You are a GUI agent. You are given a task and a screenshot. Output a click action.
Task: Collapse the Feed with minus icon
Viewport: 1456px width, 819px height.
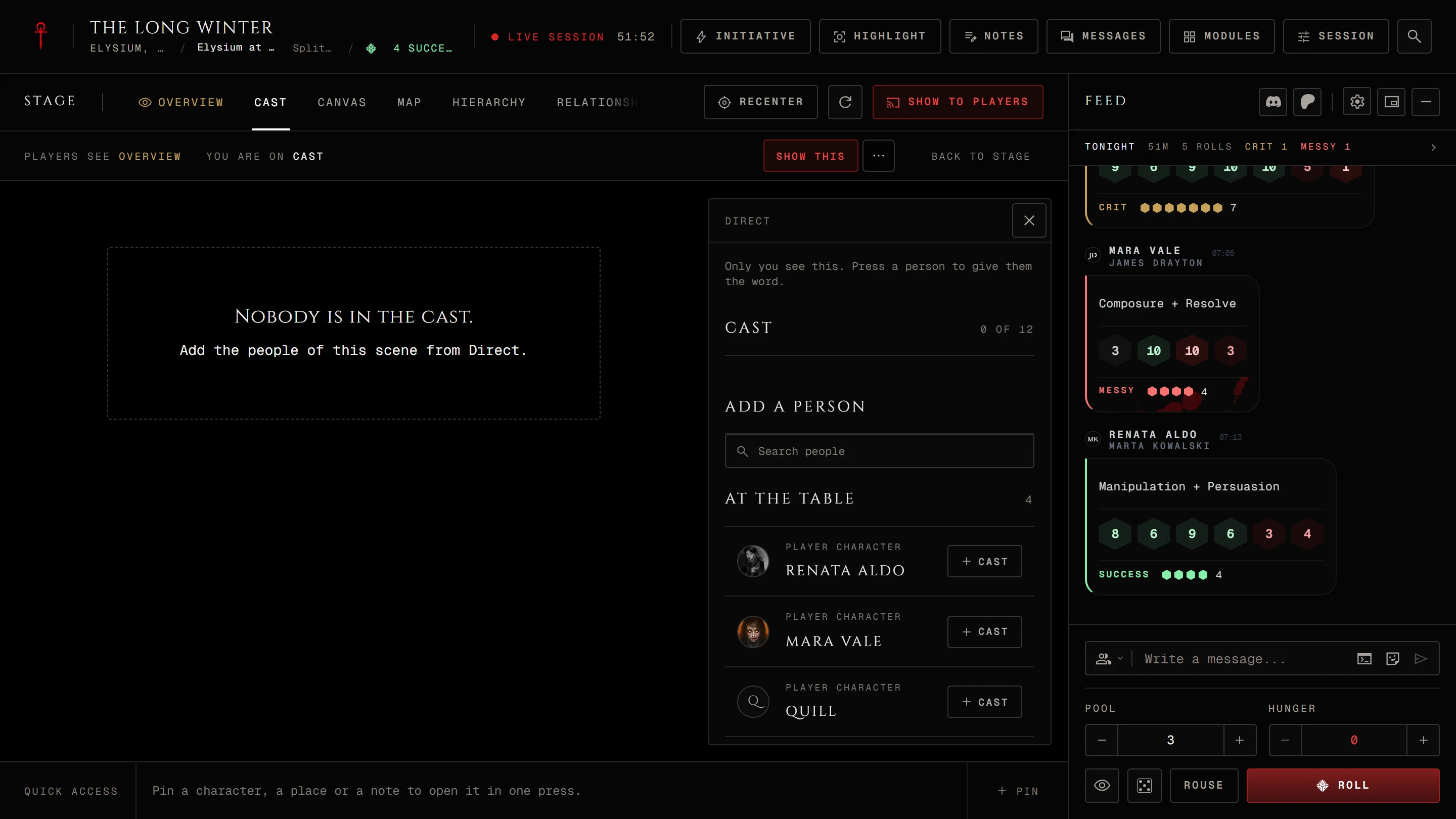pyautogui.click(x=1426, y=102)
